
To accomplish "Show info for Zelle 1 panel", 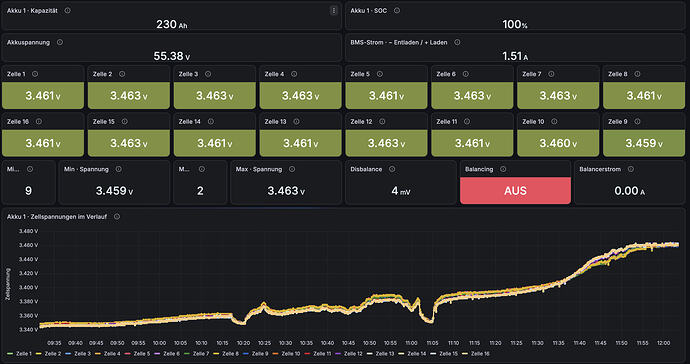I will (35, 74).
